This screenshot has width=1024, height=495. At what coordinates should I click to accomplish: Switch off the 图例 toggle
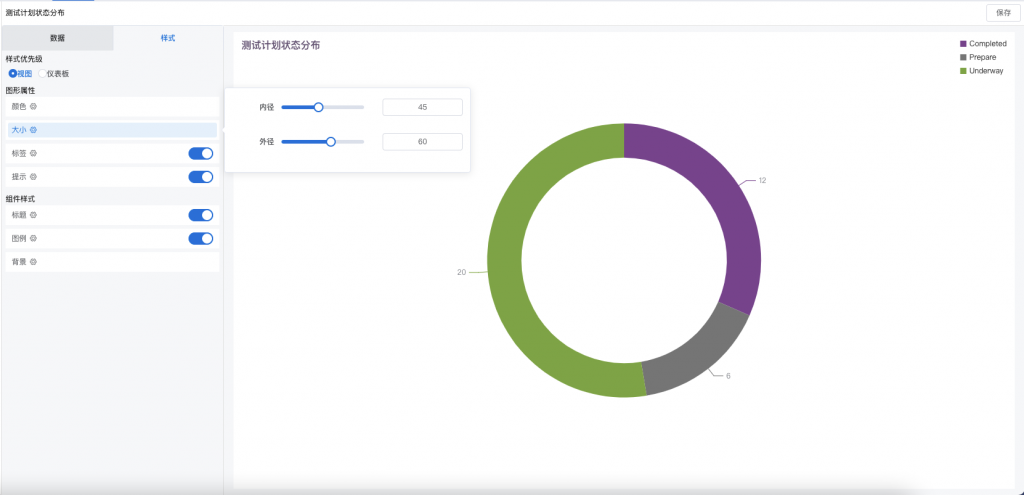[200, 238]
